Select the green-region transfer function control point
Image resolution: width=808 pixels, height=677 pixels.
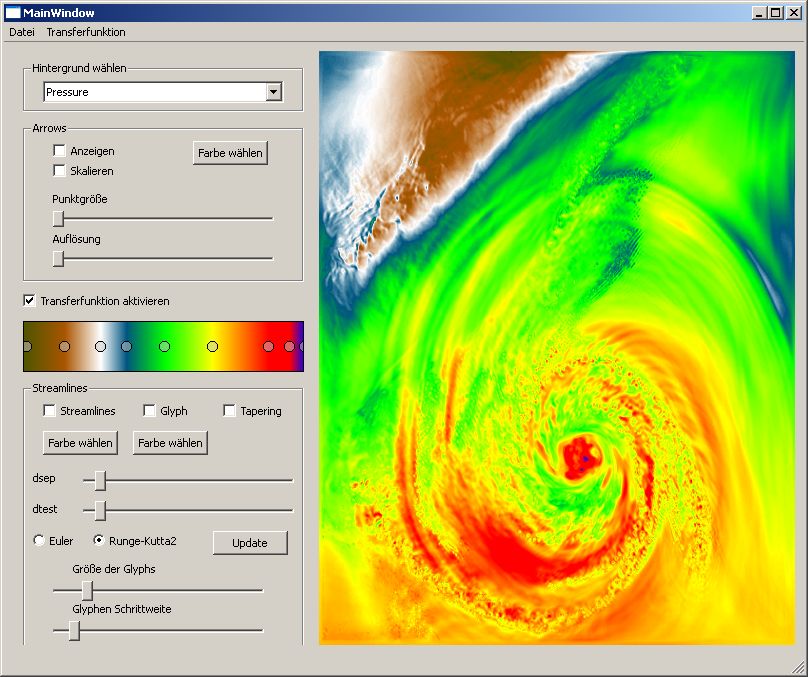pos(165,346)
